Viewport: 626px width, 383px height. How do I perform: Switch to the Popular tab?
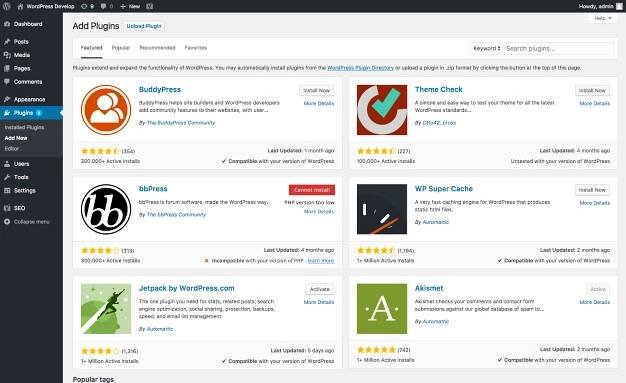click(x=121, y=48)
